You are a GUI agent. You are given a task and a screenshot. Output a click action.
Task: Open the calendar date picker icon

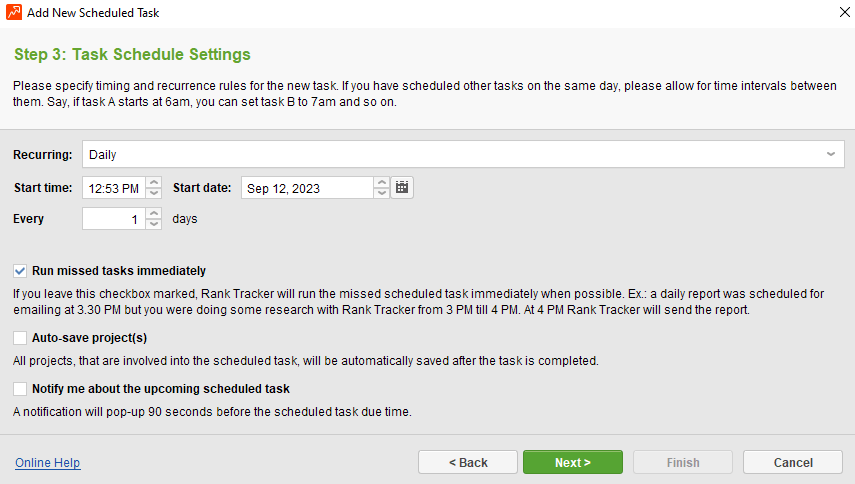pos(402,187)
